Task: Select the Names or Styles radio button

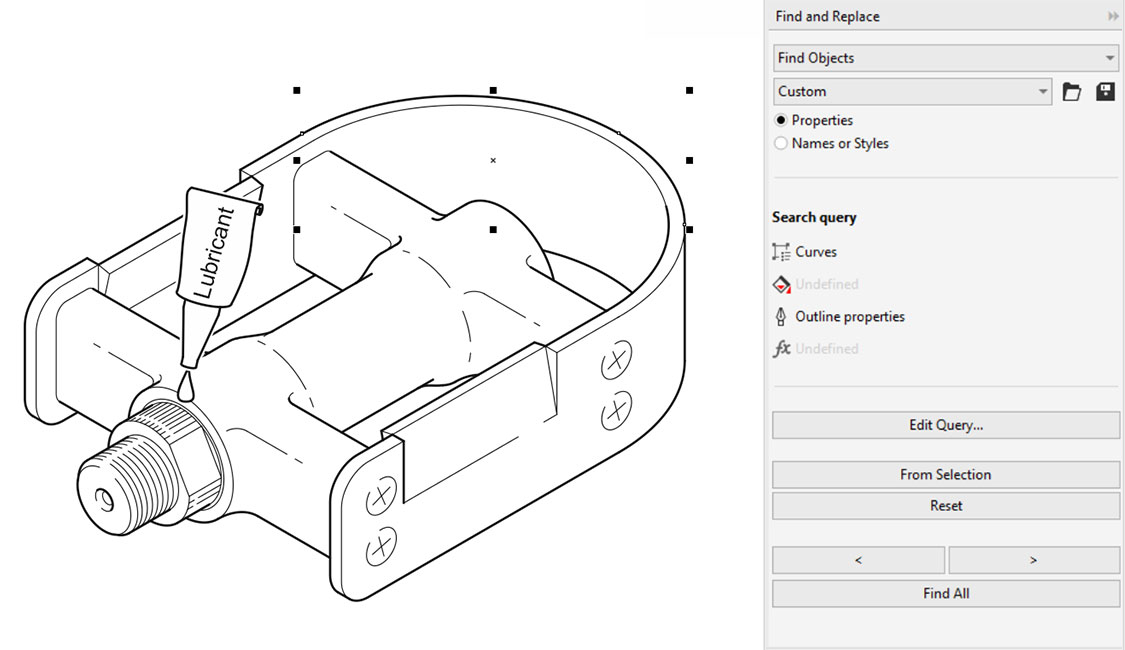Action: click(x=781, y=143)
